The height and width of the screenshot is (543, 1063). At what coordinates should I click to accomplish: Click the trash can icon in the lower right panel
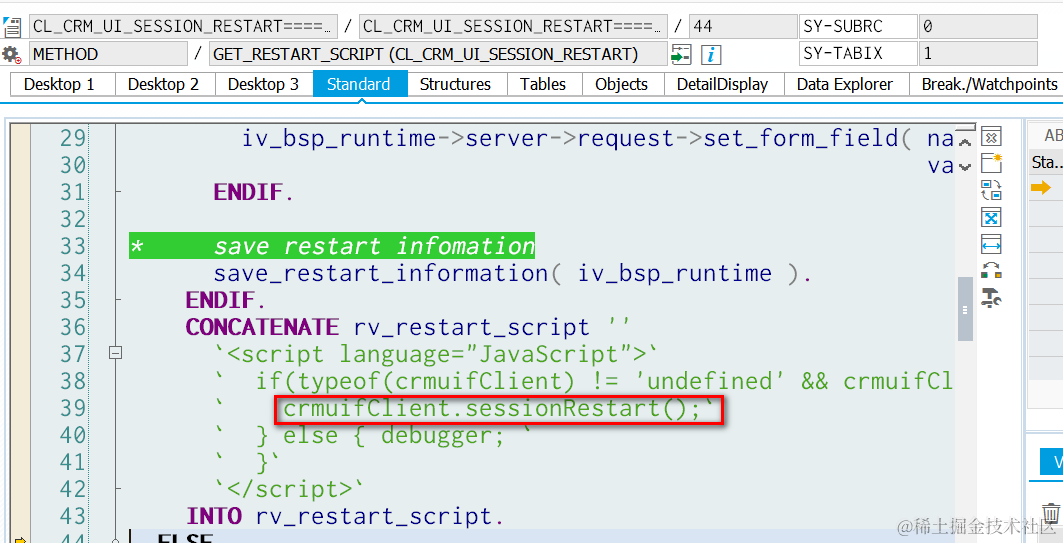[1051, 512]
